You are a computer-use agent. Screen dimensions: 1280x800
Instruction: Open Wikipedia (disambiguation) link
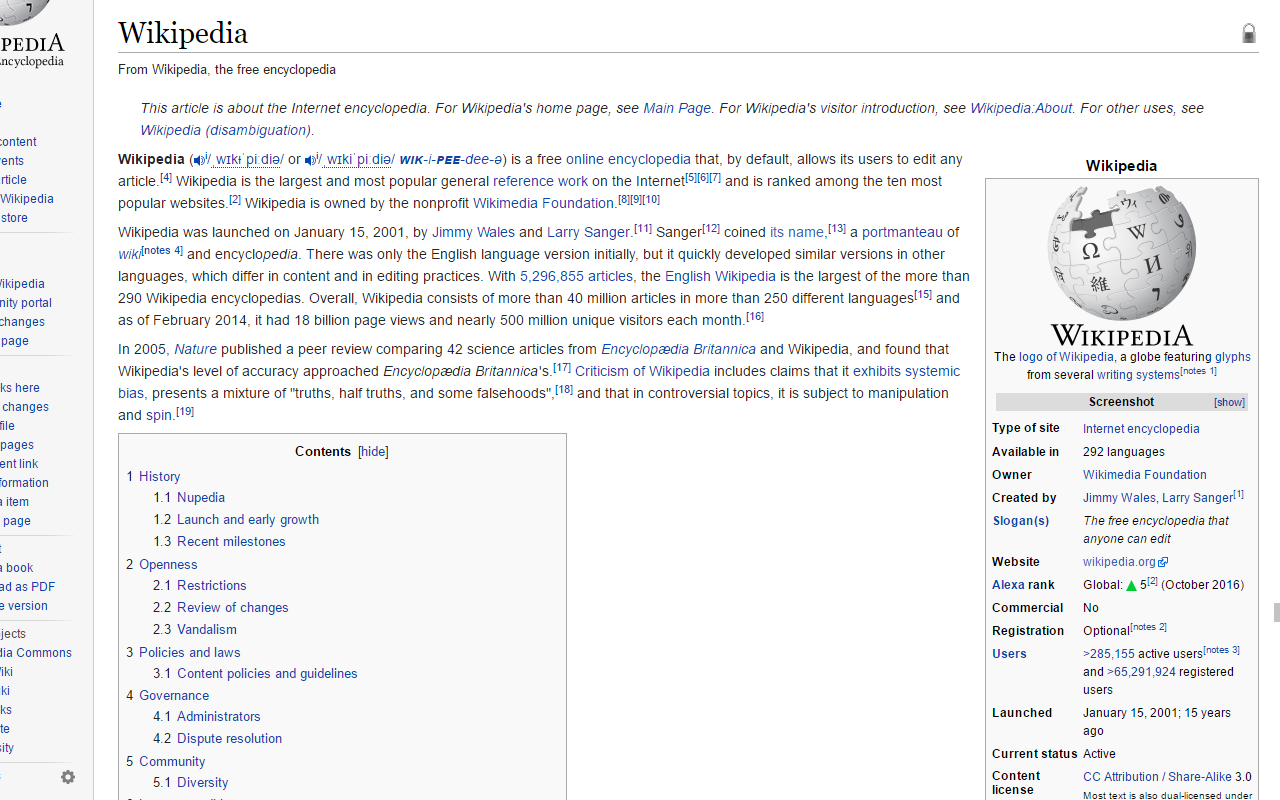(x=226, y=130)
